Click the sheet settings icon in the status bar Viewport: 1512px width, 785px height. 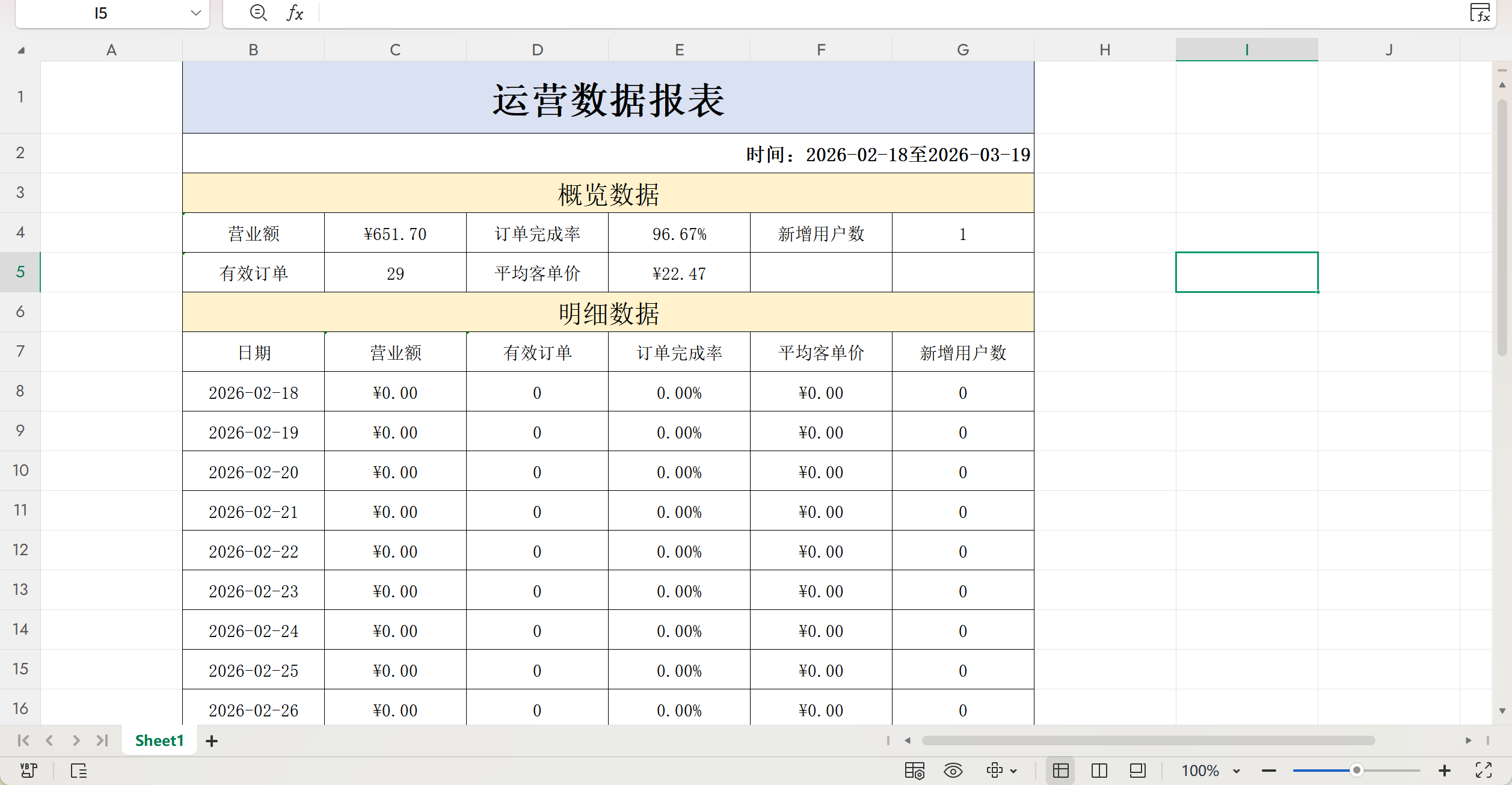click(x=914, y=771)
